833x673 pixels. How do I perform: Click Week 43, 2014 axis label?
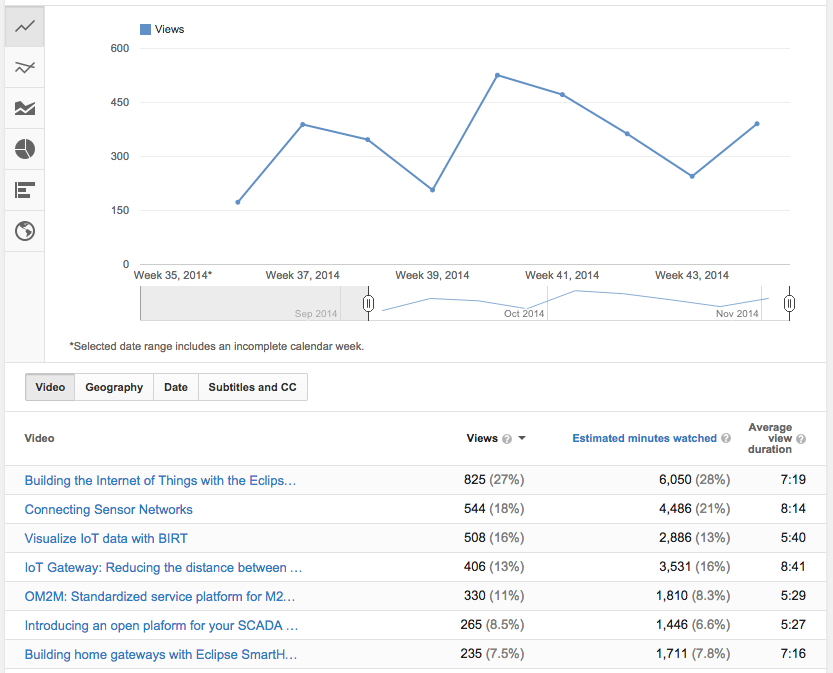pyautogui.click(x=692, y=275)
